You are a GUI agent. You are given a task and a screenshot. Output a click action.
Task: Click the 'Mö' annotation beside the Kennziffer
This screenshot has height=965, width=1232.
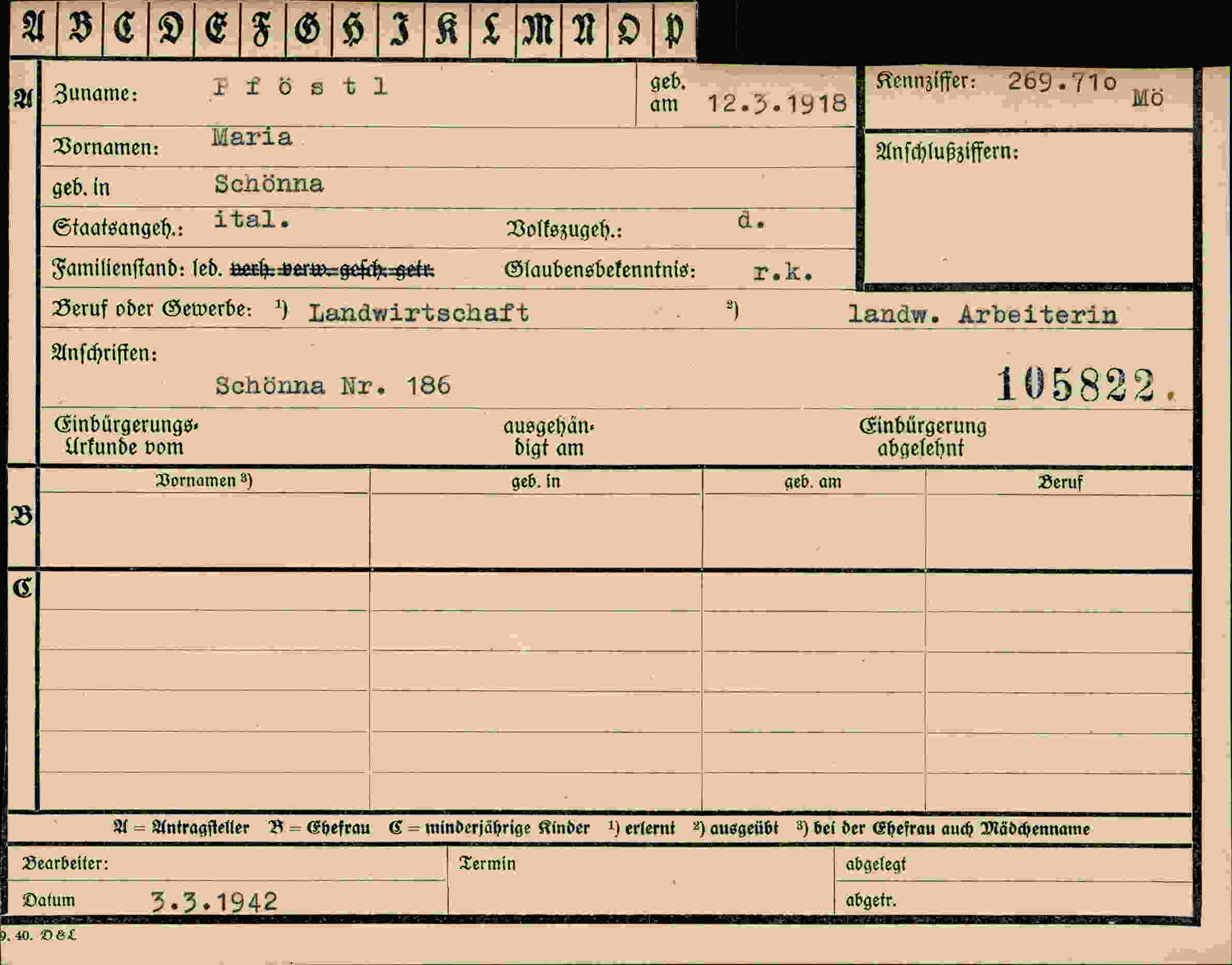tap(1148, 98)
